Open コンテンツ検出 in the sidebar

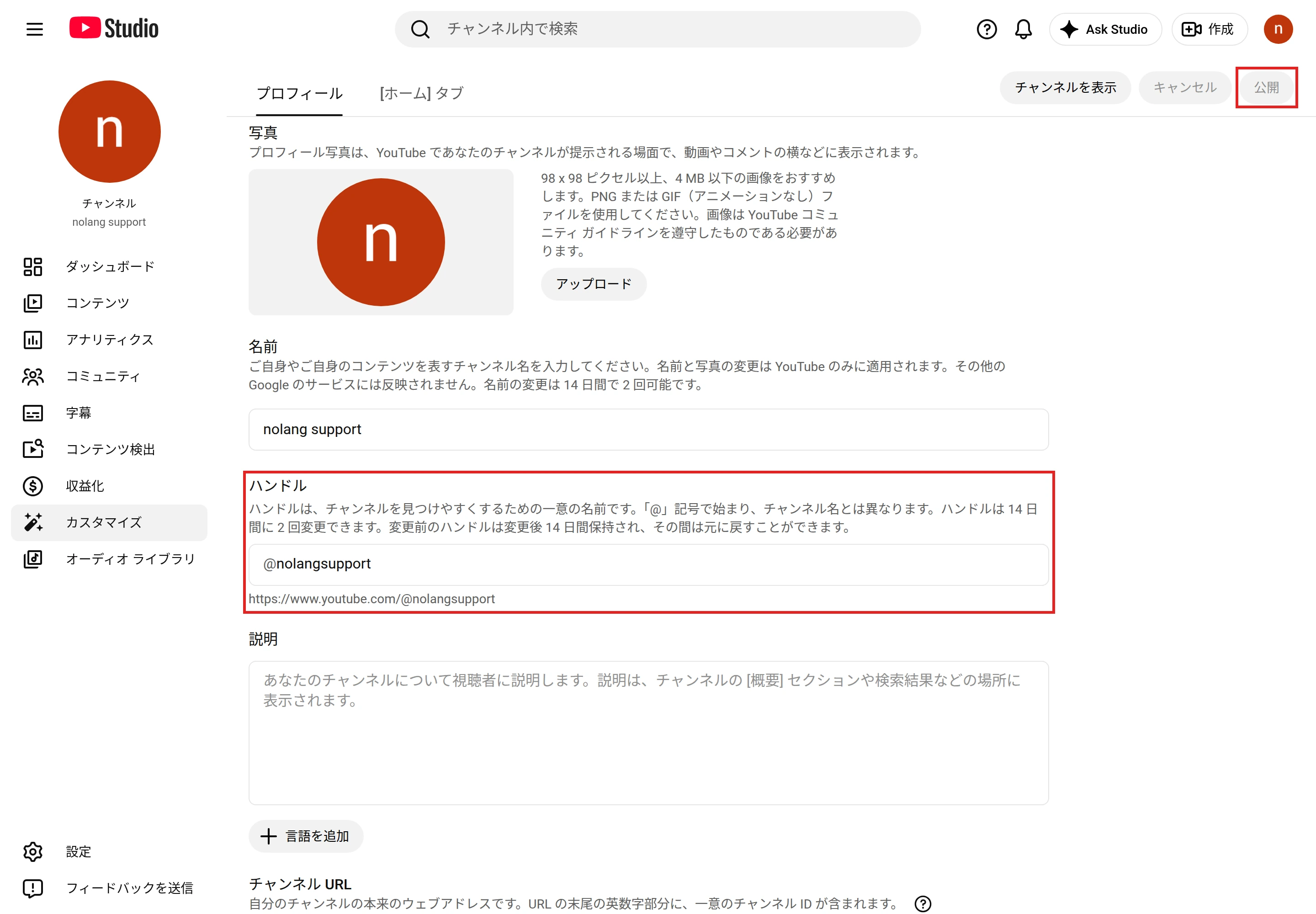coord(109,450)
